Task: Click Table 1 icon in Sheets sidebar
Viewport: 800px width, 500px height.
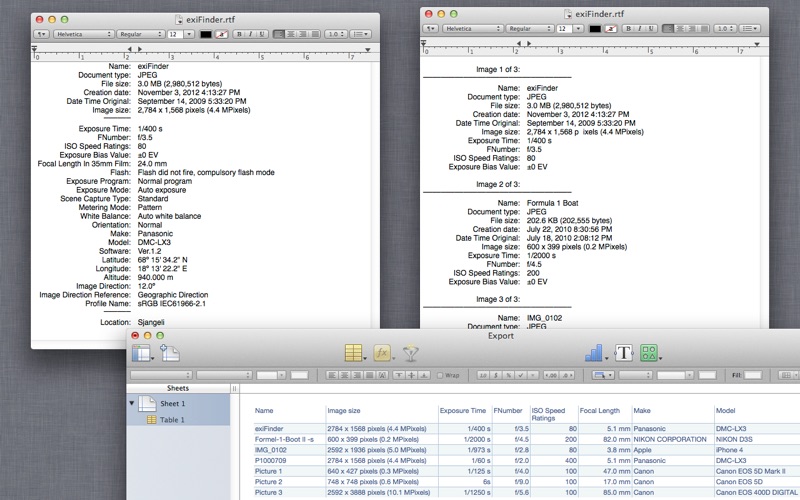Action: [x=152, y=419]
